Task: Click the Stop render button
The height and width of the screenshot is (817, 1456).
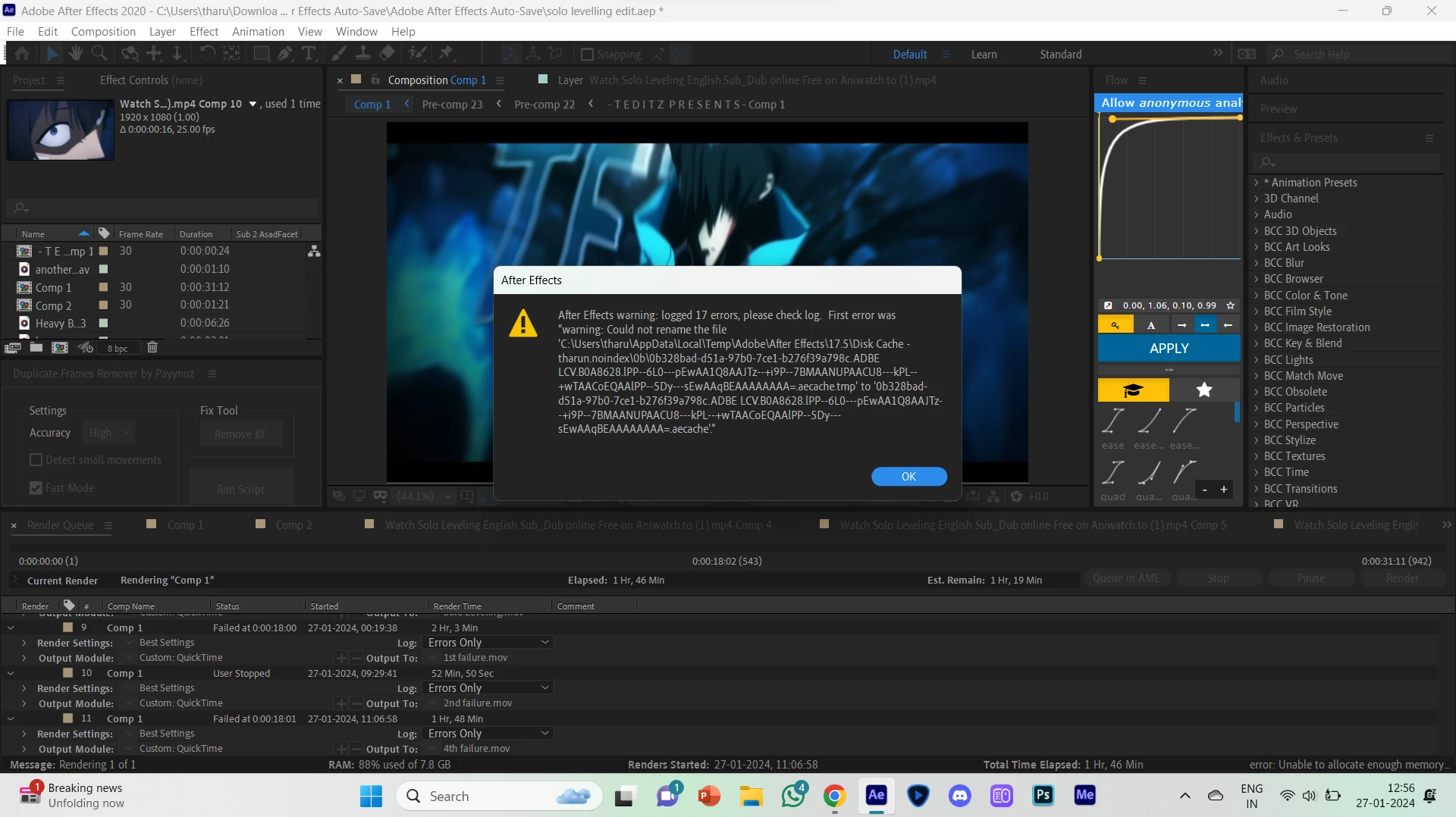Action: point(1218,578)
